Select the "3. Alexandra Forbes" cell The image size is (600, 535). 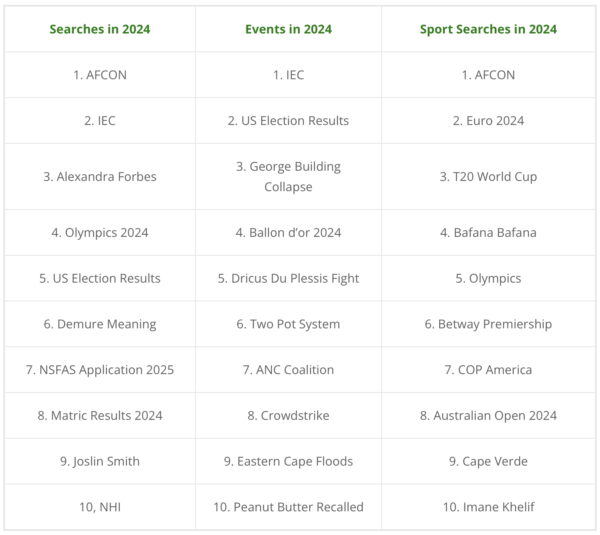pyautogui.click(x=100, y=177)
